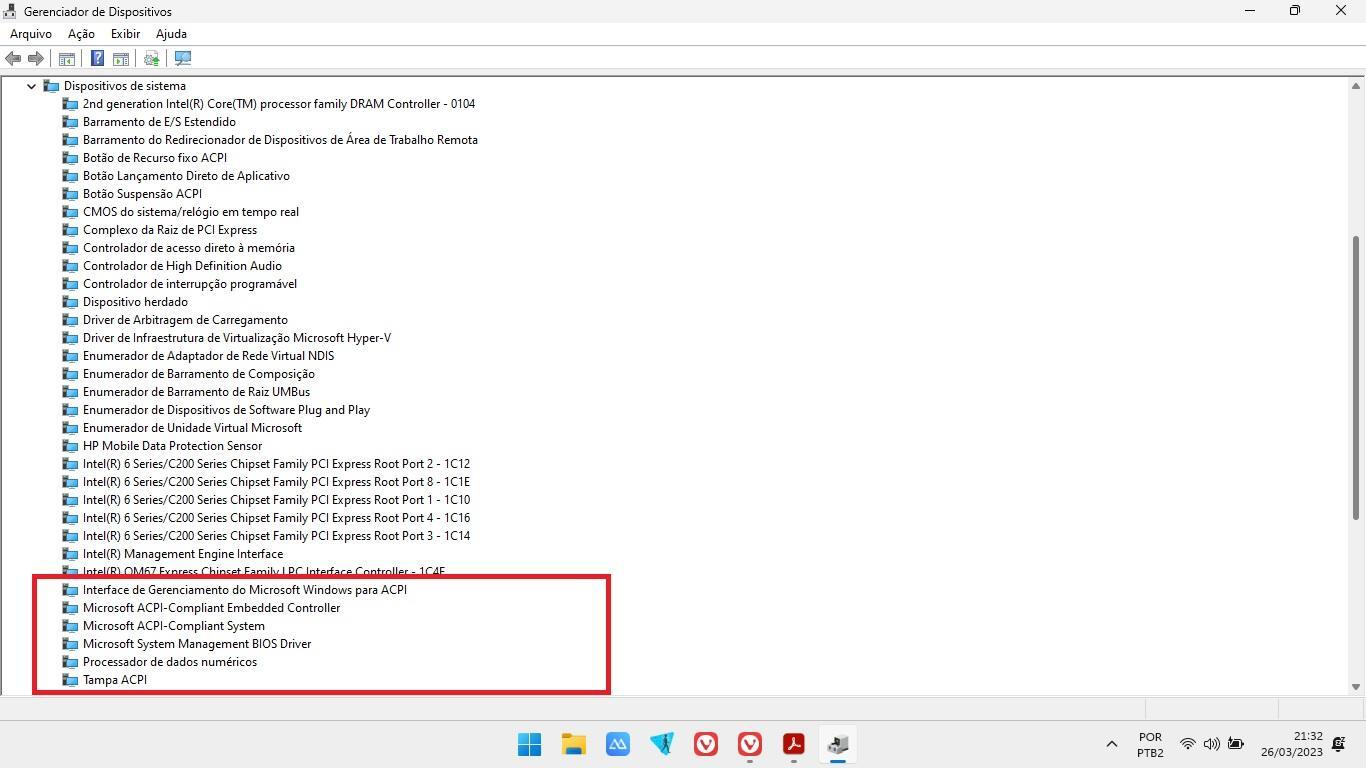The height and width of the screenshot is (768, 1366).
Task: Open File Explorer from the taskbar
Action: tap(574, 744)
